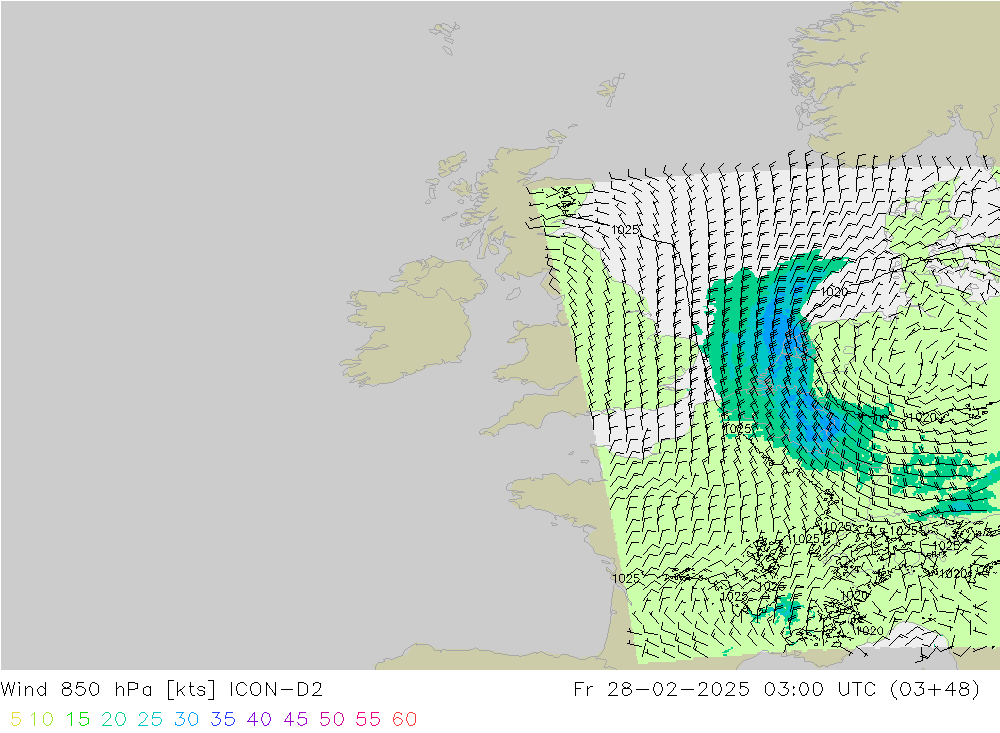The width and height of the screenshot is (1000, 733).
Task: Click the '20' knots legend value
Action: [x=114, y=719]
